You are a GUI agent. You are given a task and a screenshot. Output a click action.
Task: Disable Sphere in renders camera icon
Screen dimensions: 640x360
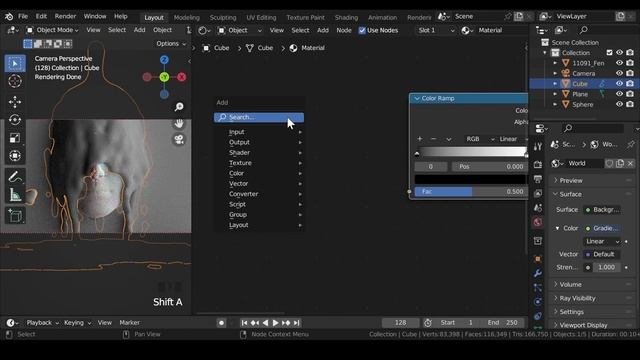click(x=630, y=104)
